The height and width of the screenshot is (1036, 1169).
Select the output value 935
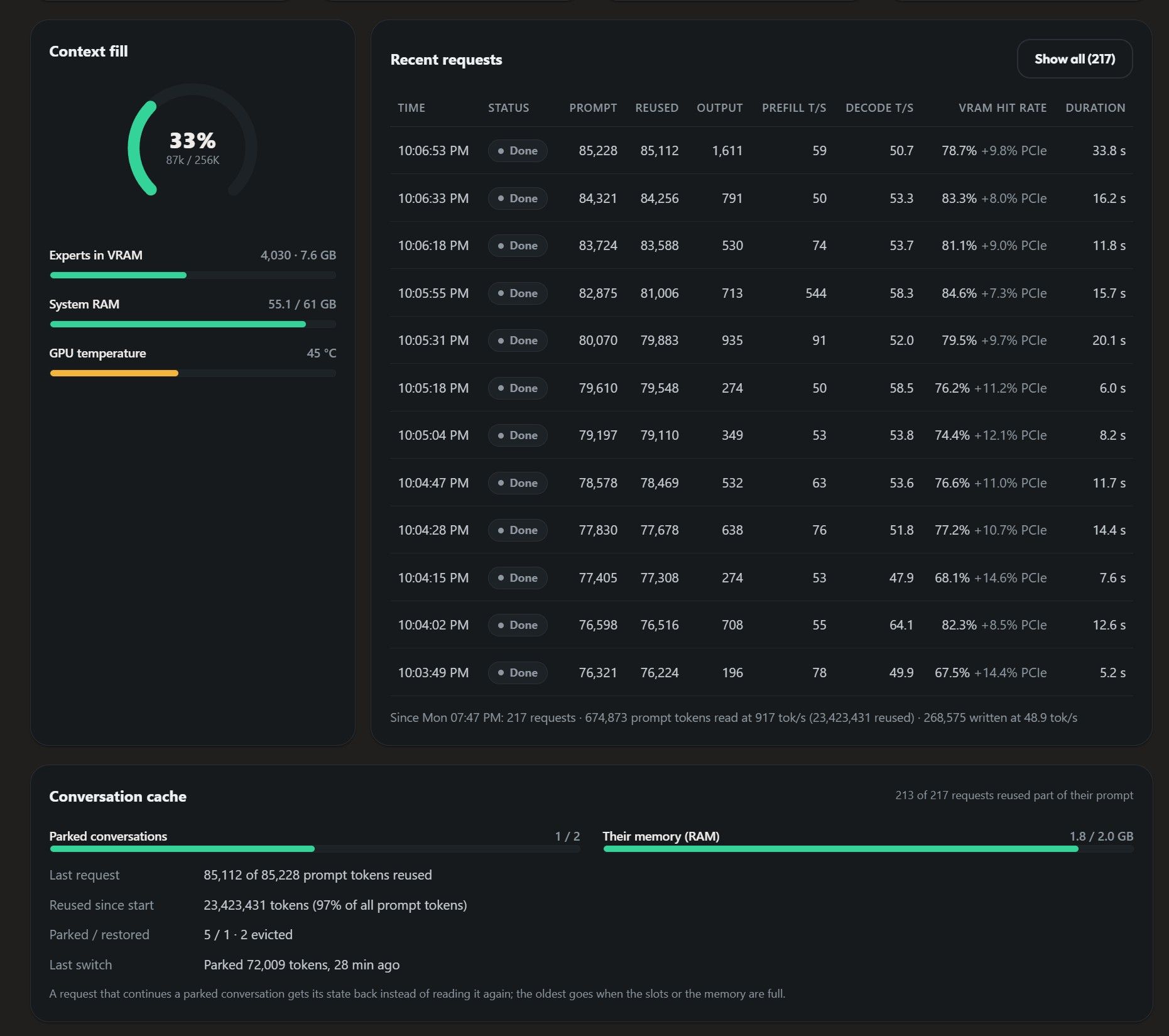732,341
